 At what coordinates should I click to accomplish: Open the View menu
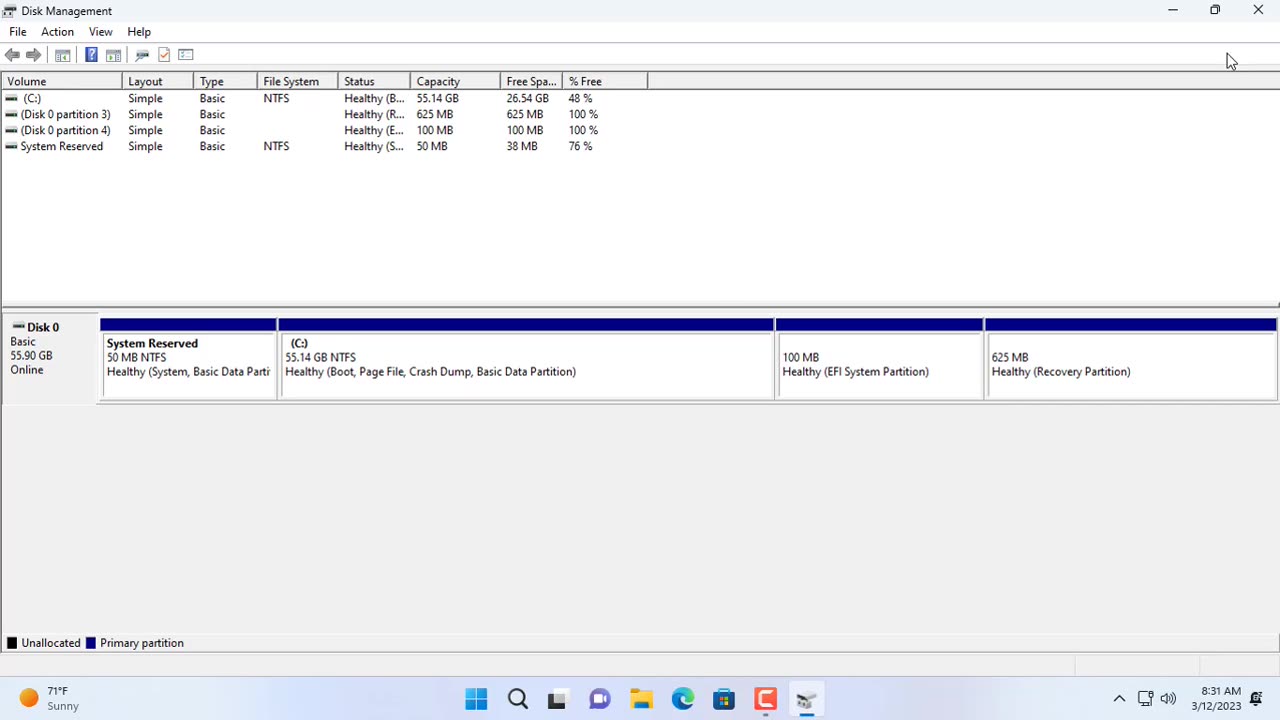click(100, 32)
